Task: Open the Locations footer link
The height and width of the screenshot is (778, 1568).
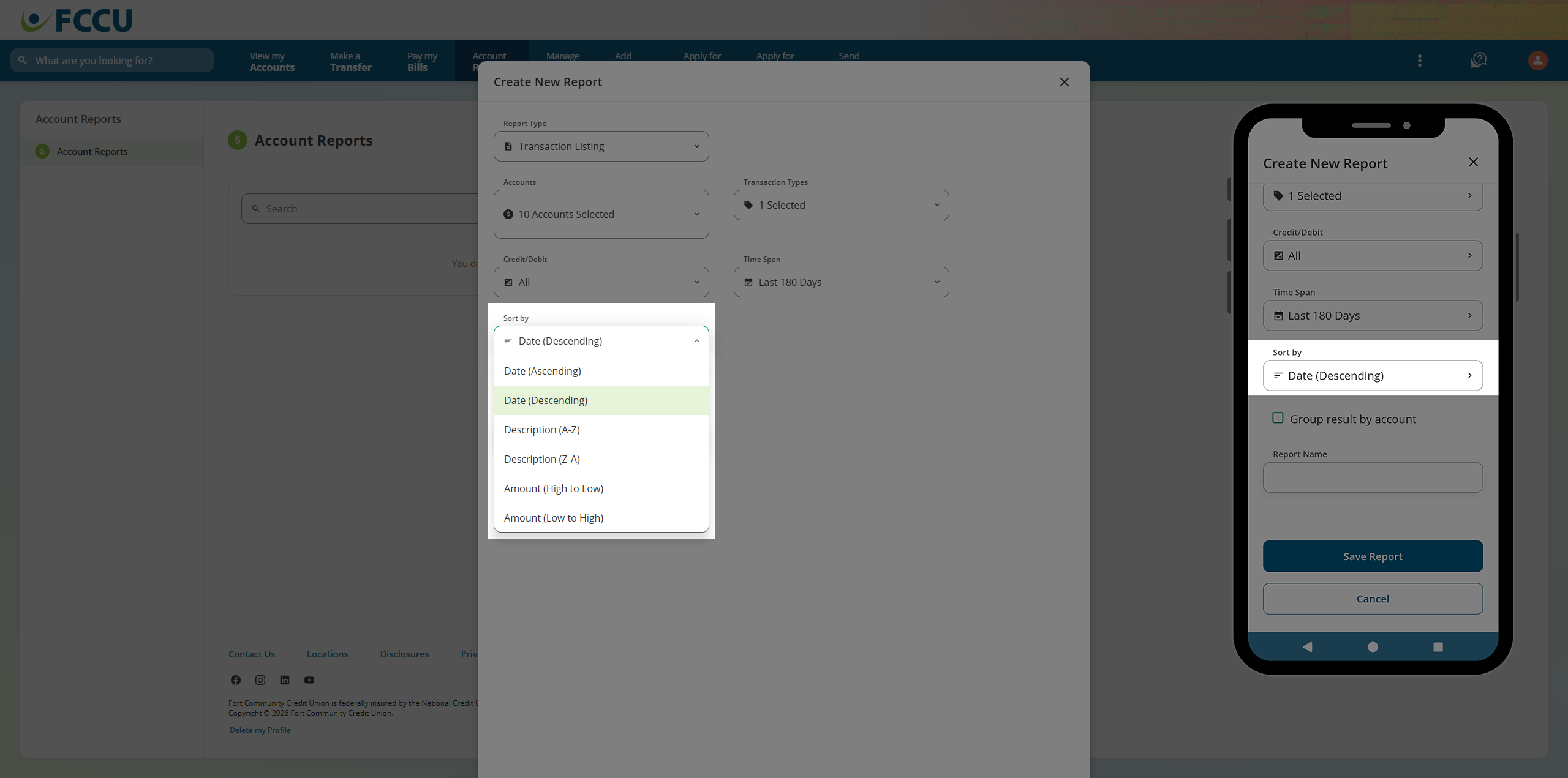Action: (x=327, y=654)
